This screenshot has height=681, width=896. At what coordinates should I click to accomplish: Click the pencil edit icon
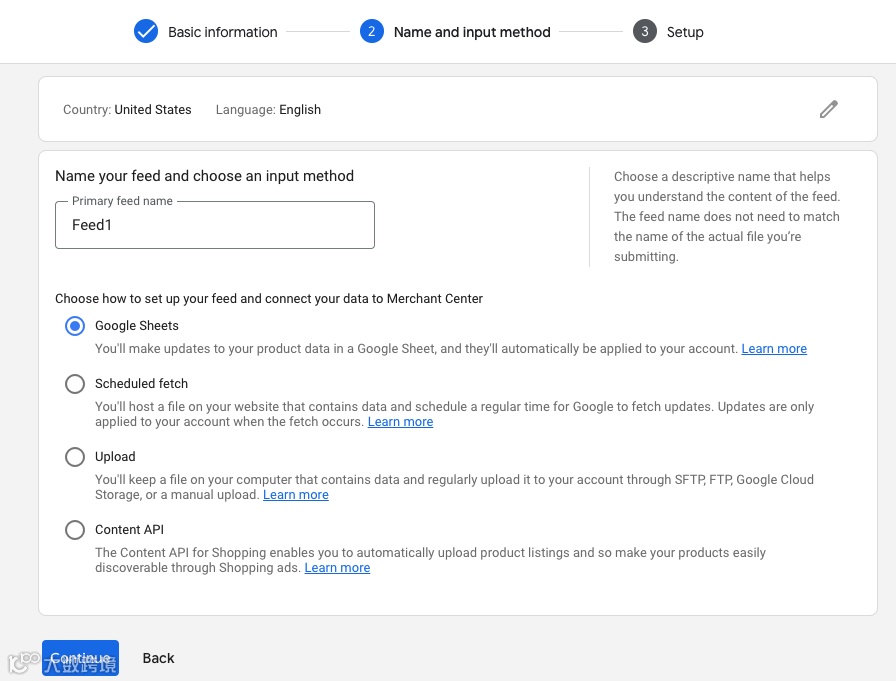point(828,110)
